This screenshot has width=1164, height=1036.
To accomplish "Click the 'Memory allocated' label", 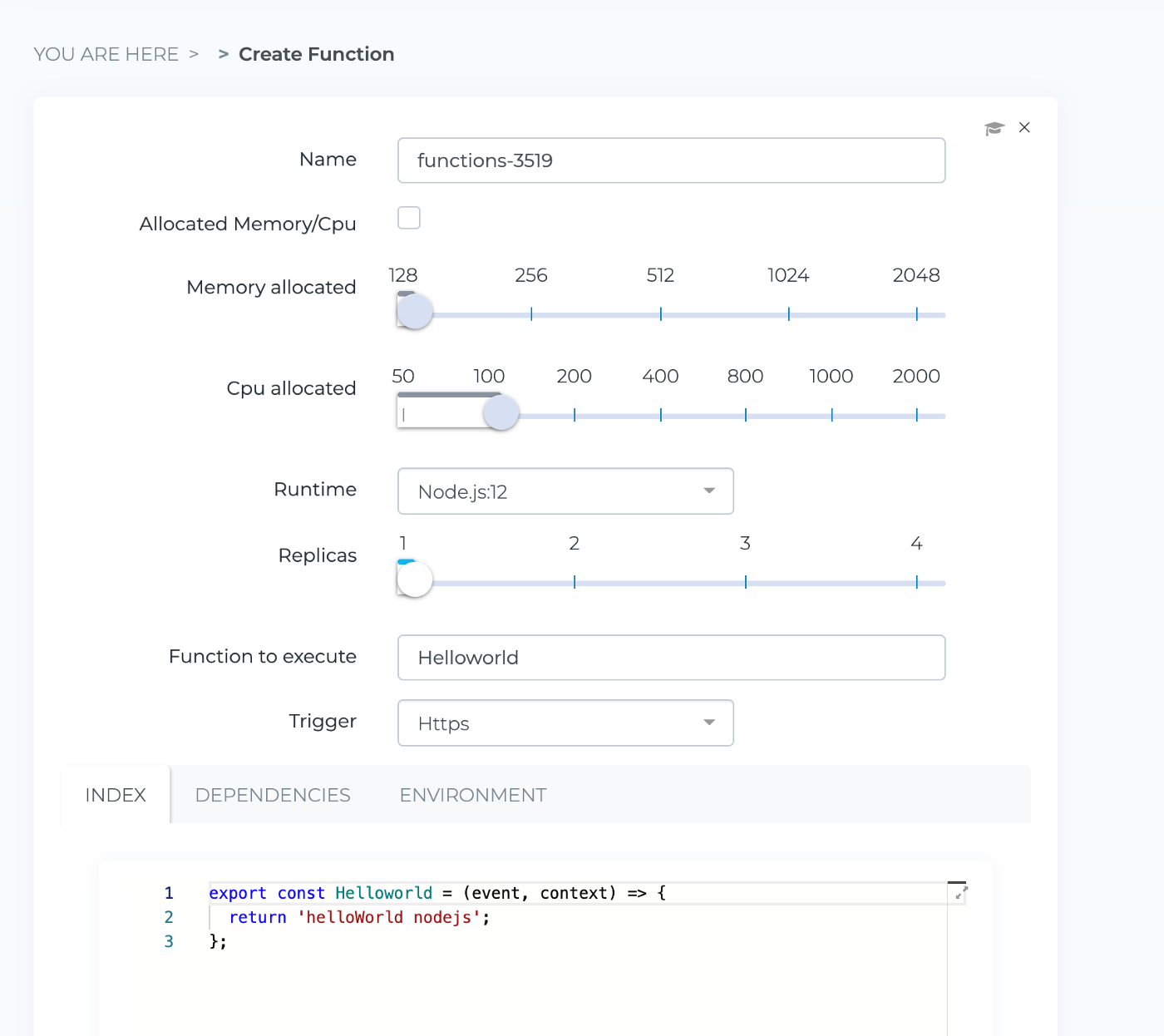I will 271,287.
